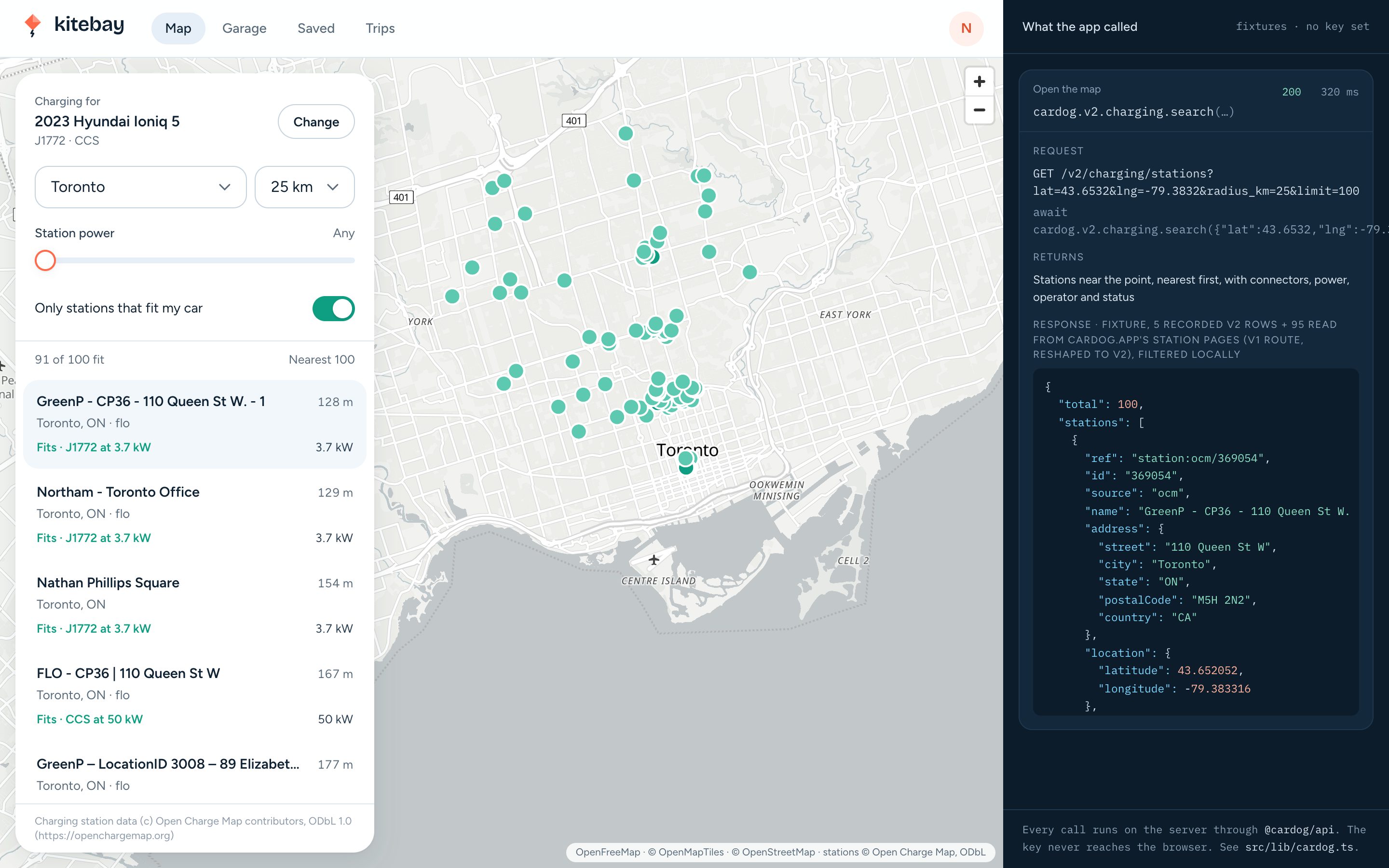Click the '91 of 100 fit' count

[x=69, y=359]
